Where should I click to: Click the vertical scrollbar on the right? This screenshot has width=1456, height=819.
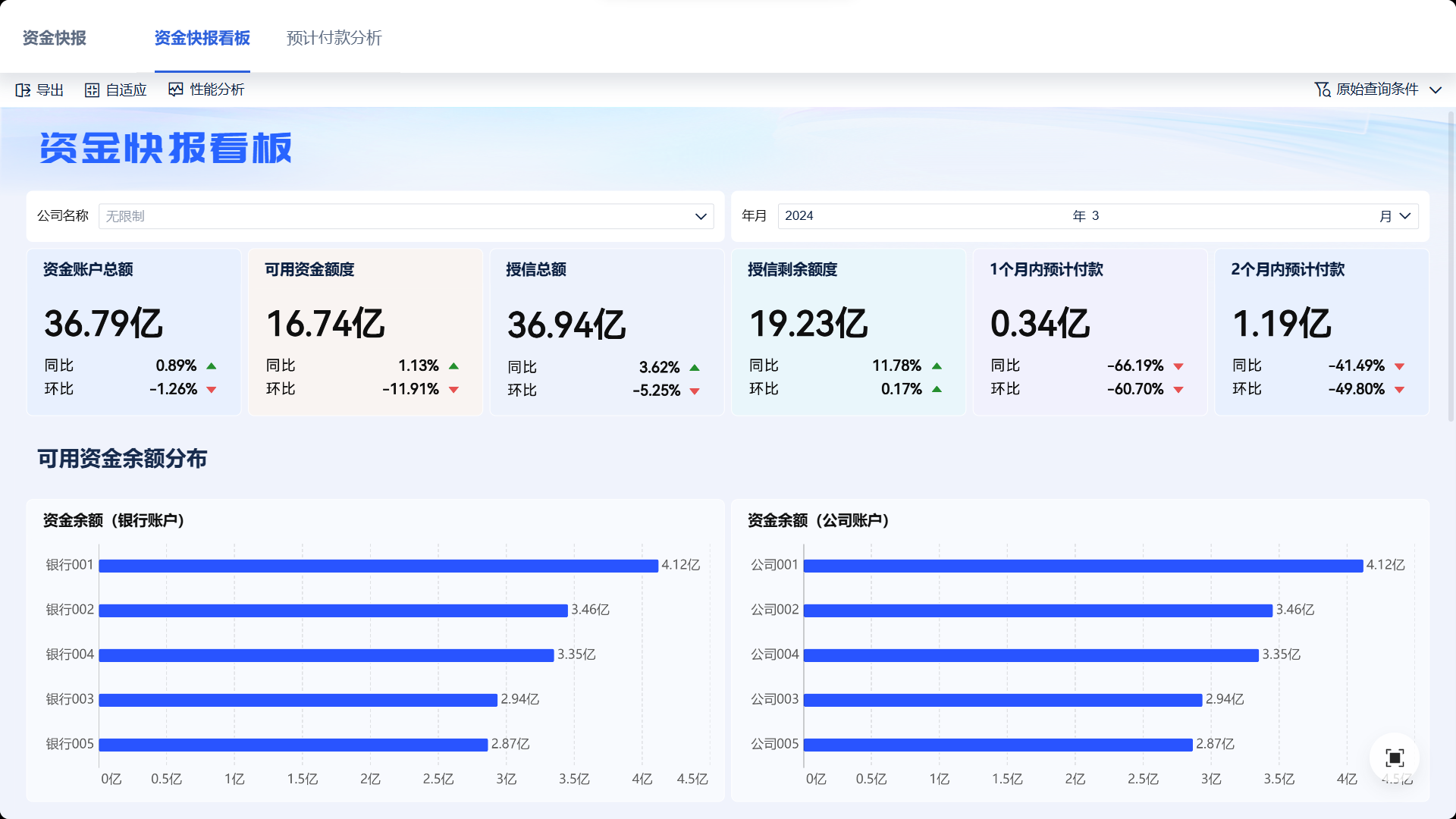(x=1451, y=265)
